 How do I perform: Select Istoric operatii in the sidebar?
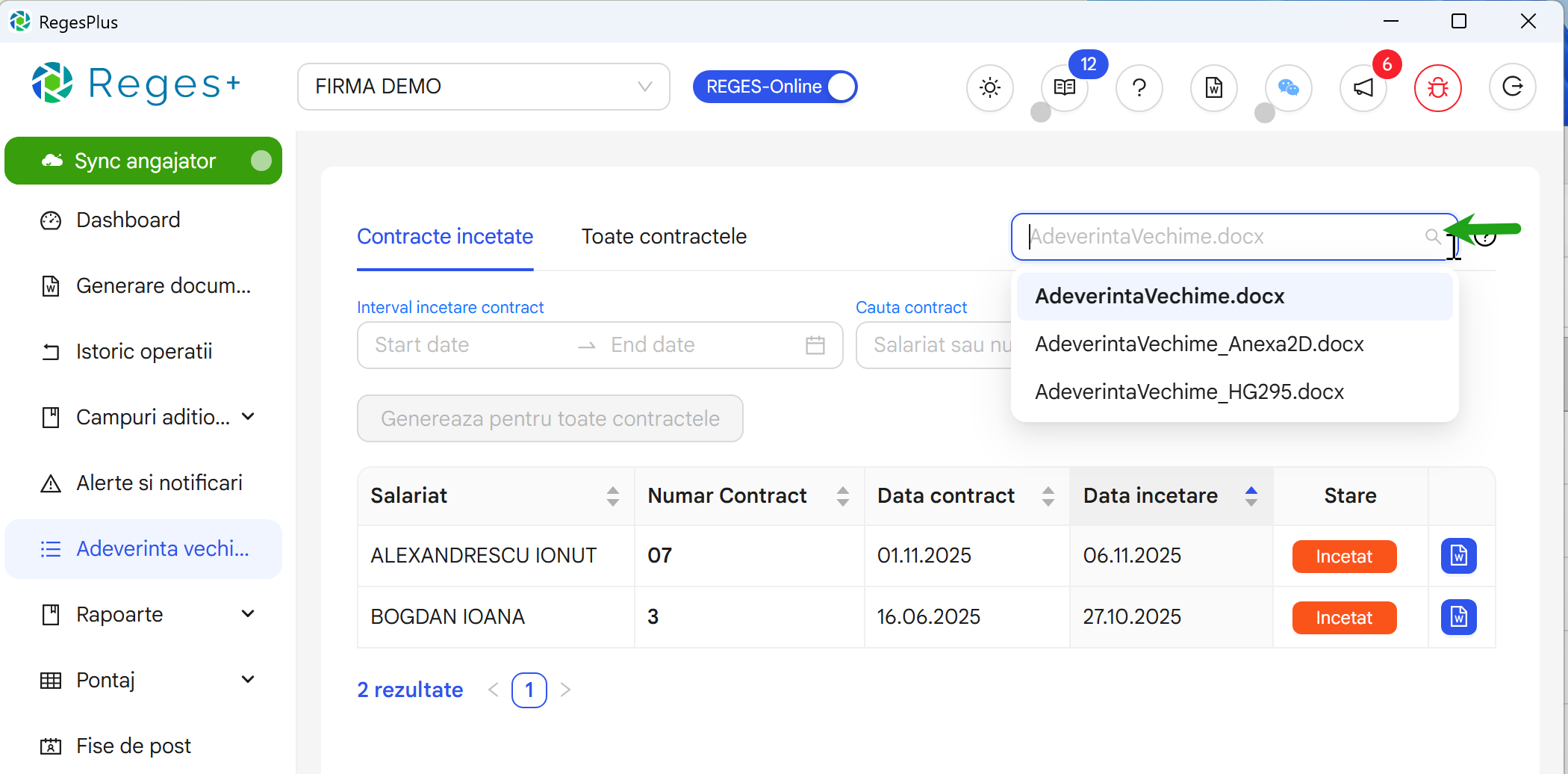click(143, 351)
